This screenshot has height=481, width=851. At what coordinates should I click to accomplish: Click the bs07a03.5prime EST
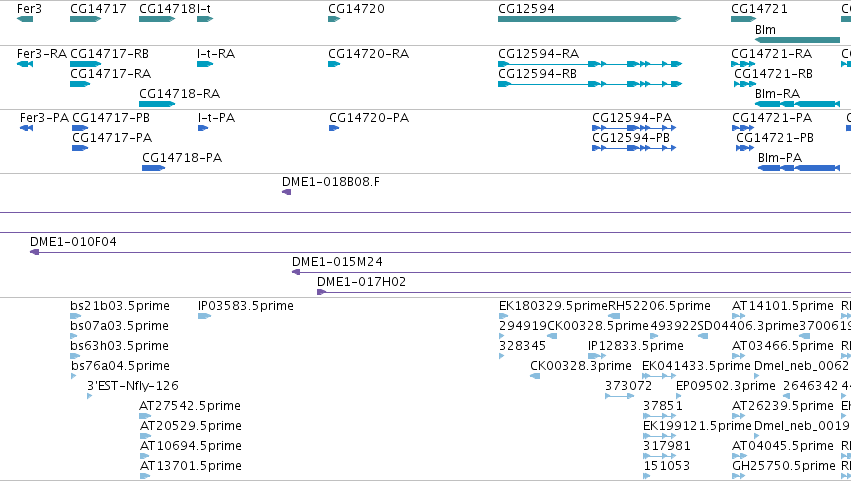click(73, 336)
